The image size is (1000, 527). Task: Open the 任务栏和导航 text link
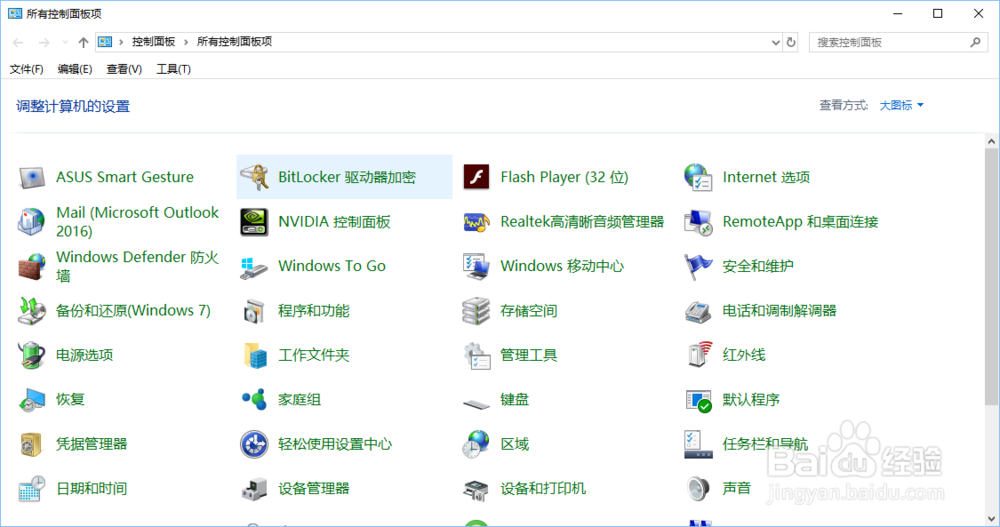(765, 444)
